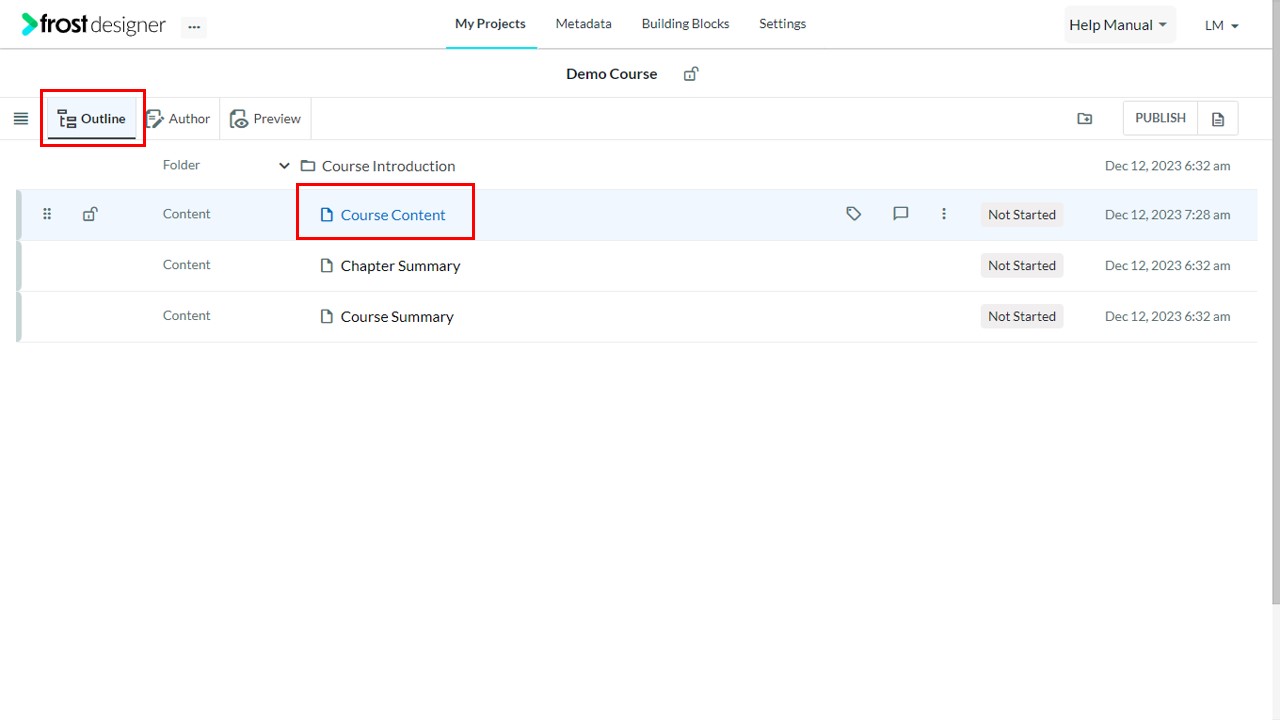The width and height of the screenshot is (1280, 720).
Task: Click the frost designer logo
Action: point(94,25)
